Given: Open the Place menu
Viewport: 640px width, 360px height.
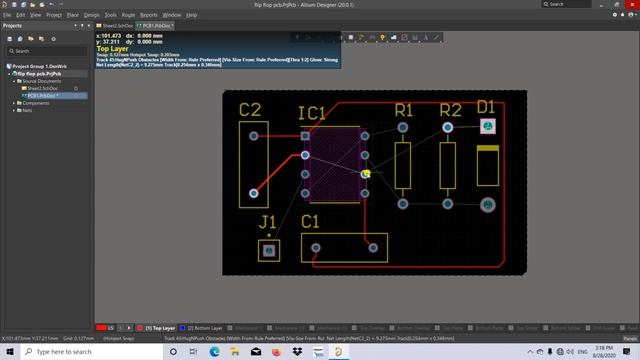Looking at the screenshot, I should click(x=73, y=15).
